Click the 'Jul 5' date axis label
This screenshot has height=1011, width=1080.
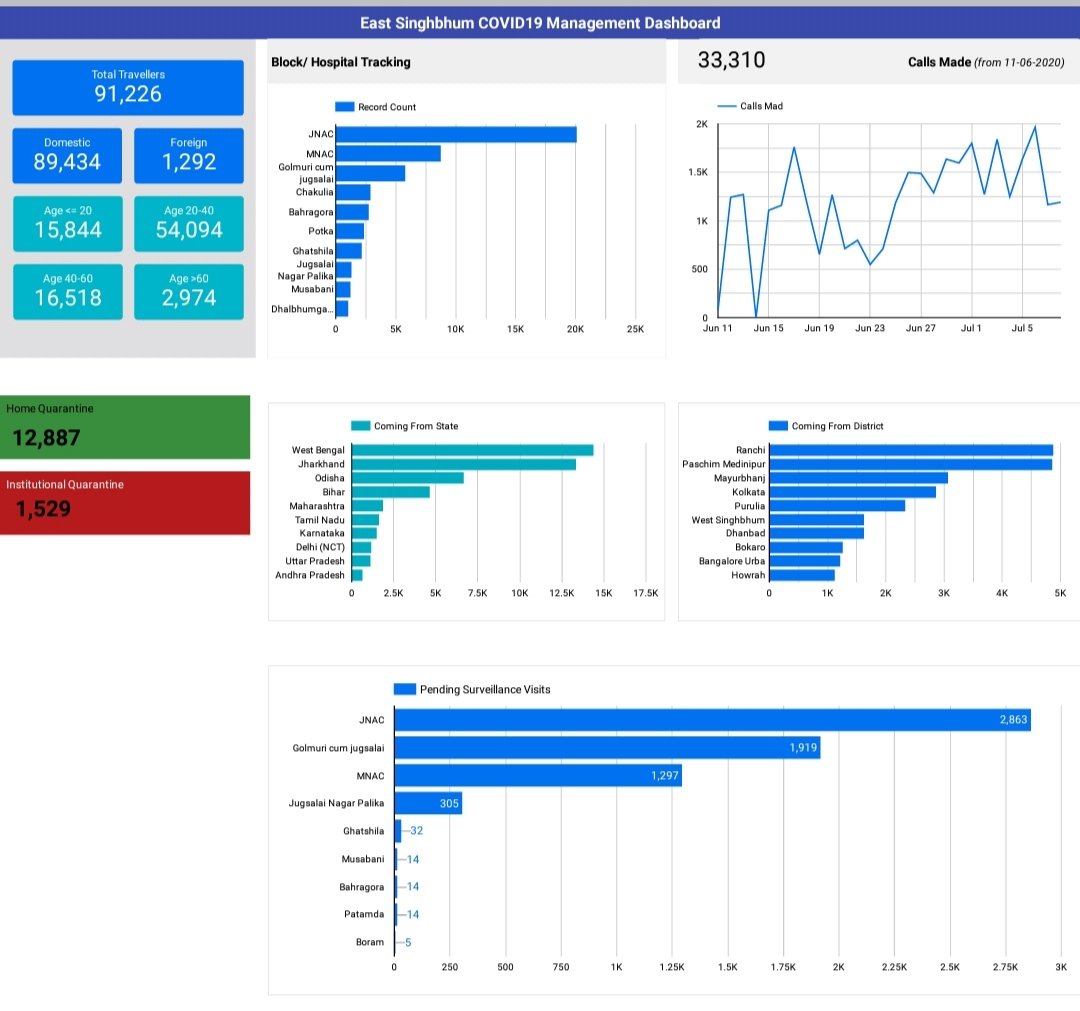(x=1022, y=329)
